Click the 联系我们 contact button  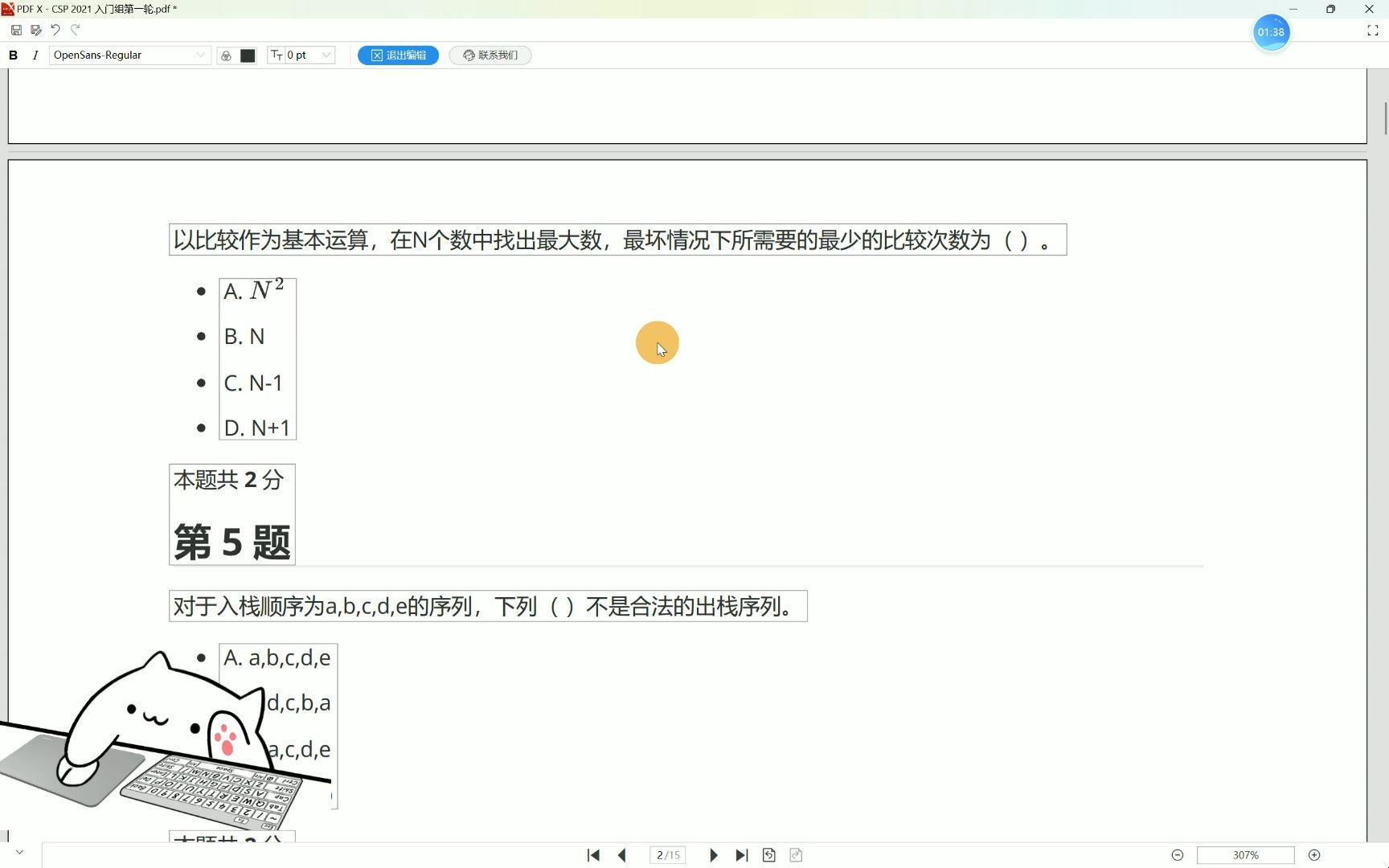click(490, 55)
